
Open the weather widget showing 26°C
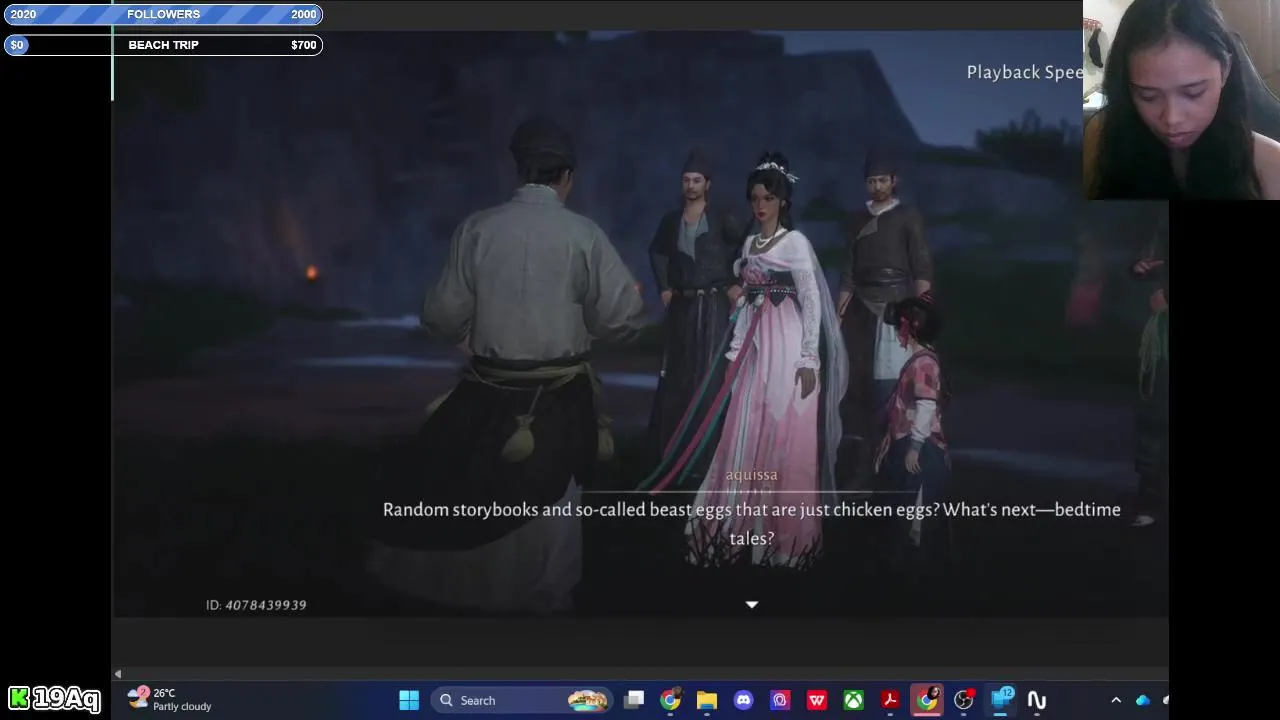pyautogui.click(x=170, y=699)
